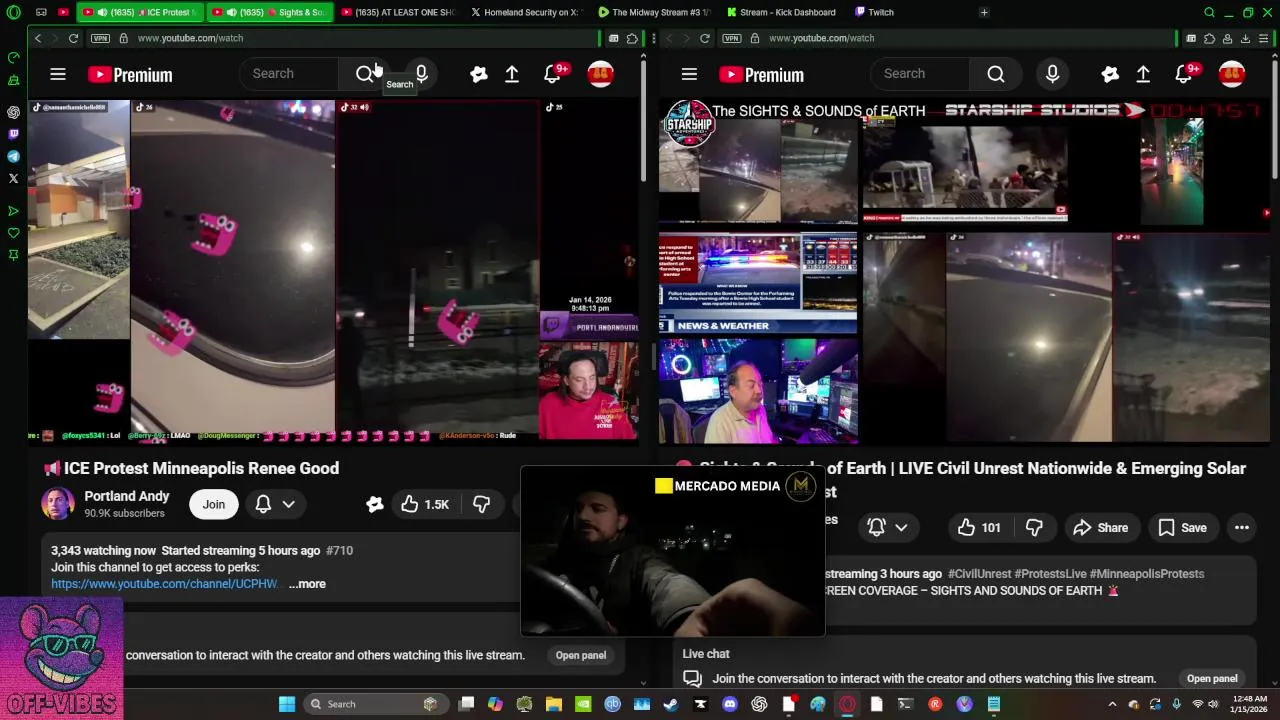
Task: Toggle VPN badge in left address bar
Action: coord(100,38)
